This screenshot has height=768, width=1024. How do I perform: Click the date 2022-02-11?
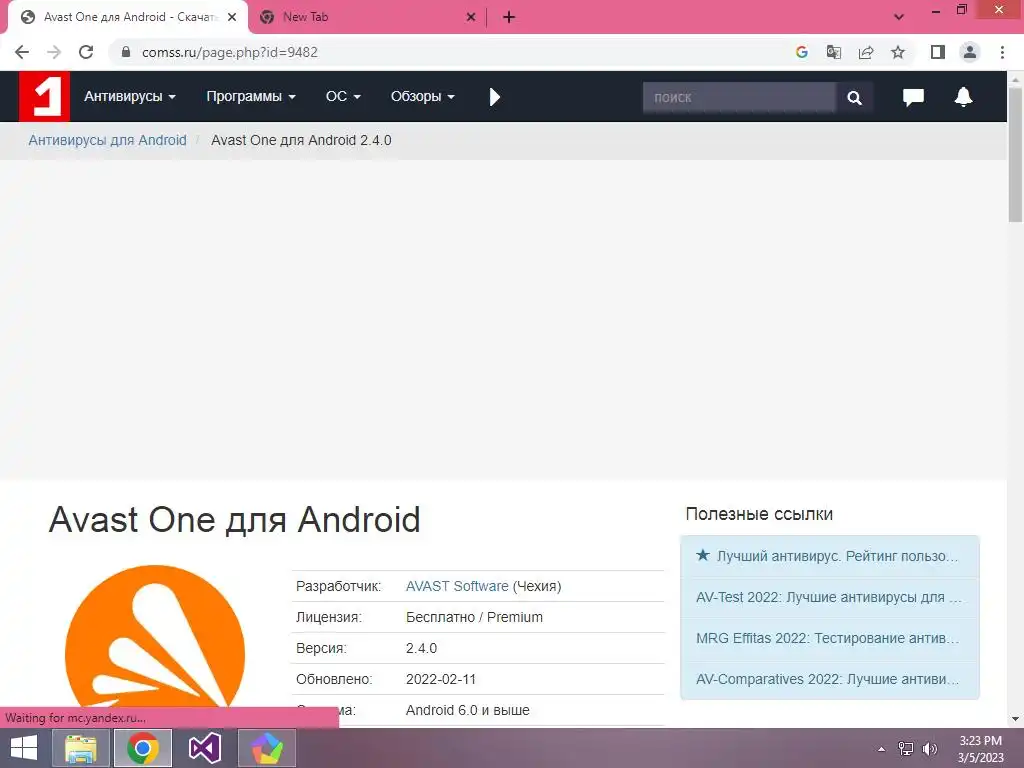[441, 679]
